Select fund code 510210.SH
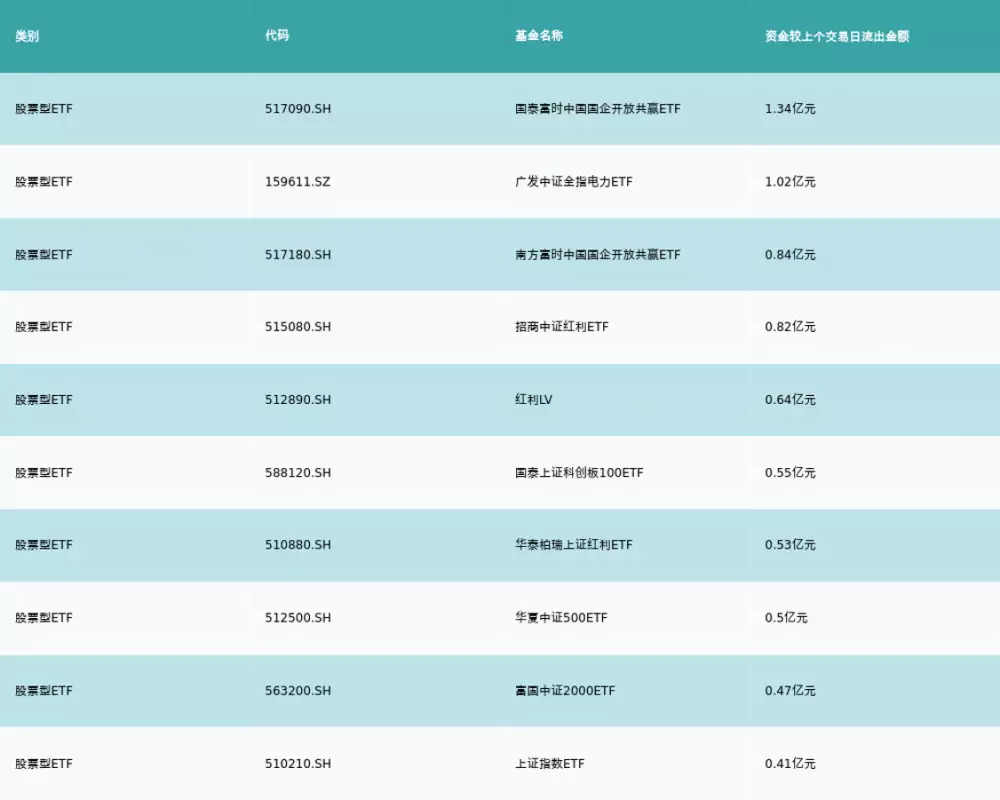The image size is (1000, 800). pyautogui.click(x=298, y=764)
